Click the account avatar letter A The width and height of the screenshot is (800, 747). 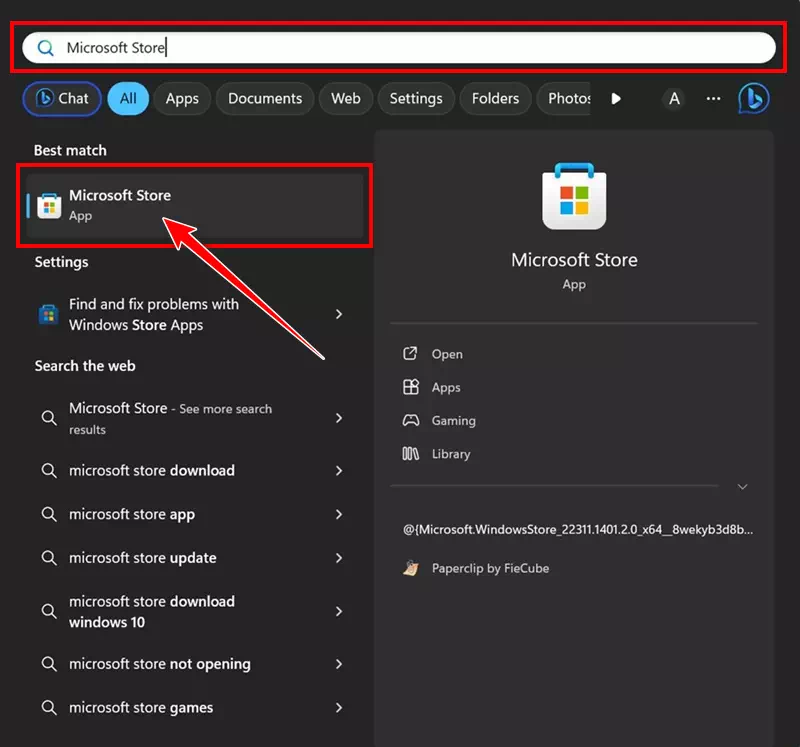[674, 98]
